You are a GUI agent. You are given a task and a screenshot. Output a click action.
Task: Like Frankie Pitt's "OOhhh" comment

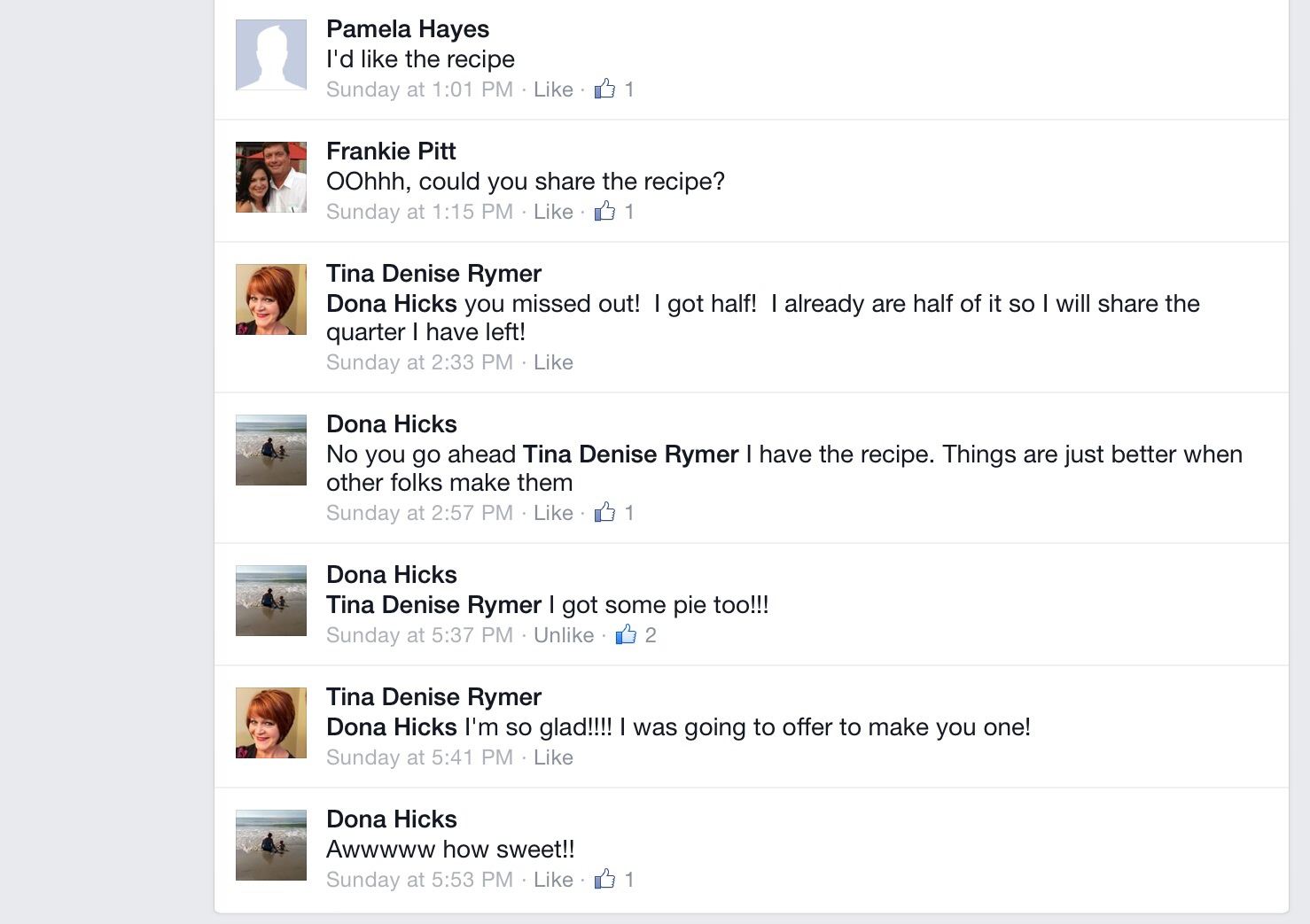(x=553, y=212)
